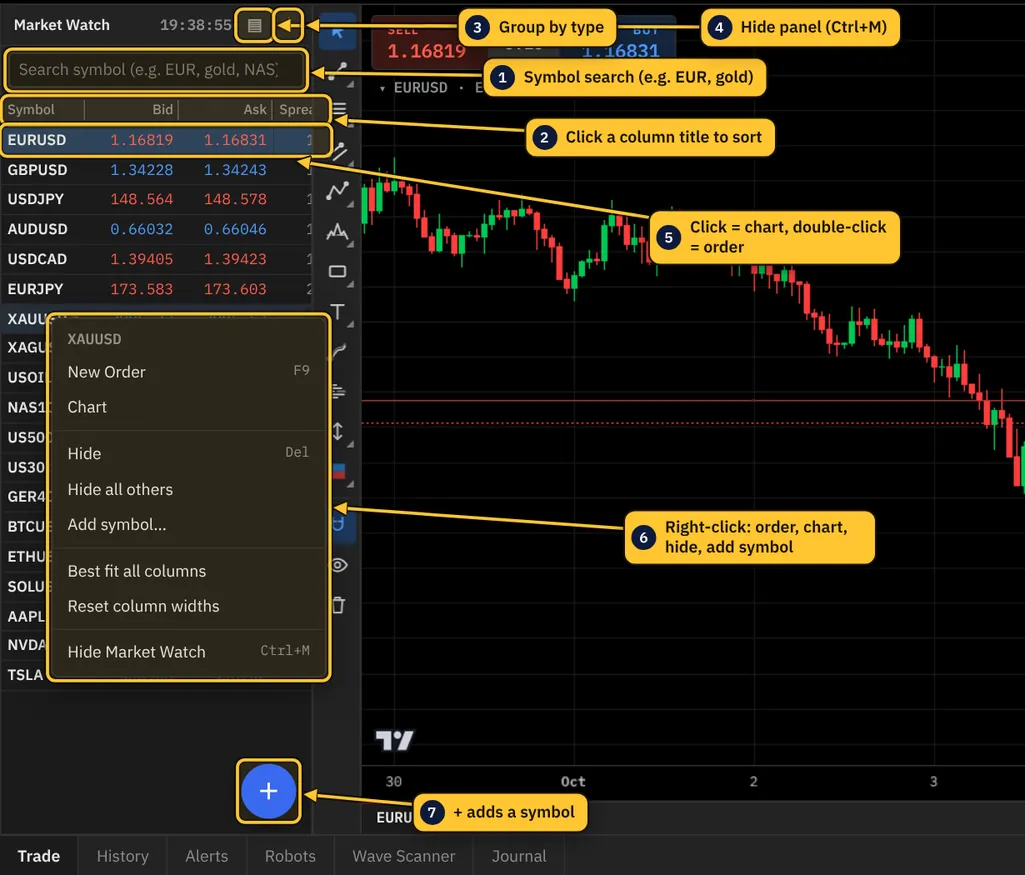Viewport: 1025px width, 875px height.
Task: Click the trash delete drawings icon
Action: tap(339, 605)
